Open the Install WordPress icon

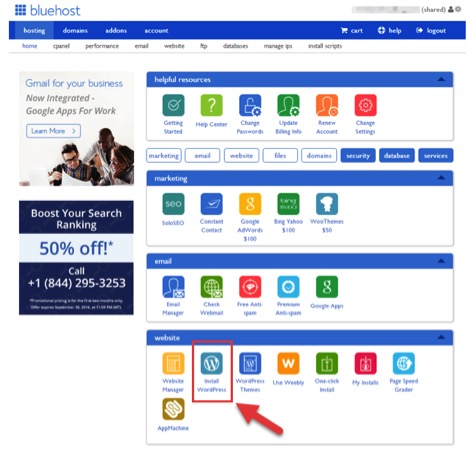pos(211,363)
